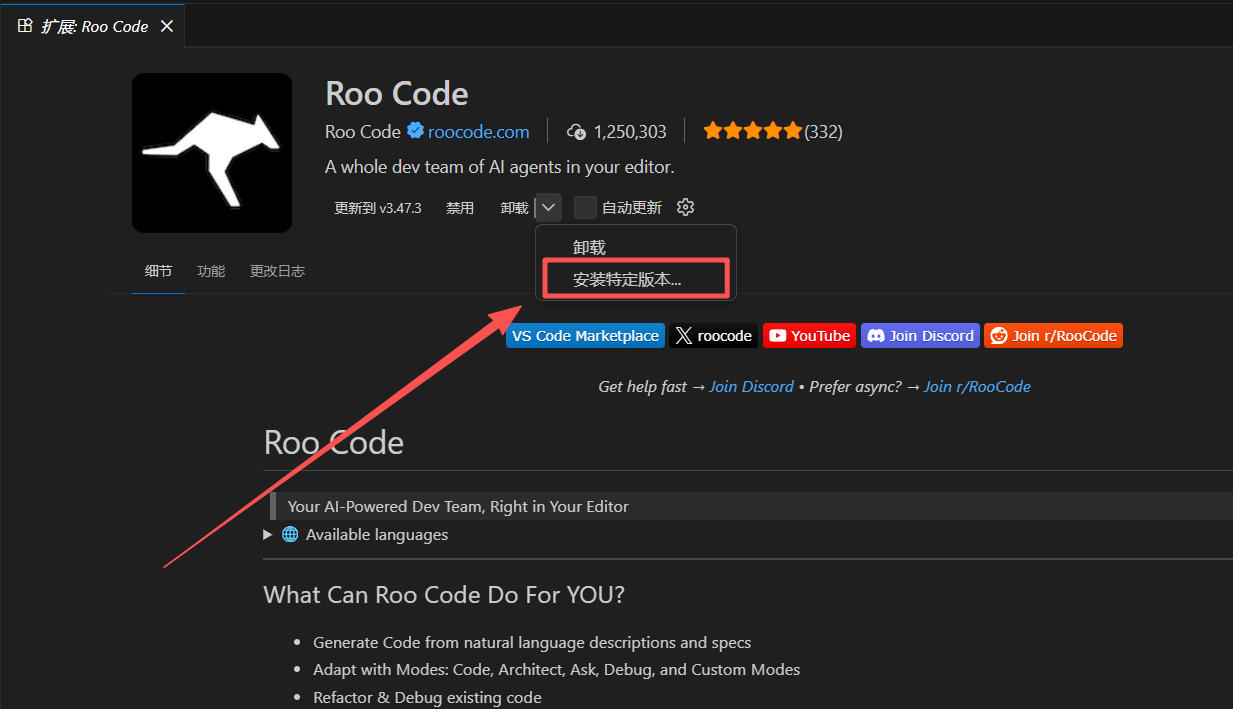The height and width of the screenshot is (709, 1233).
Task: Click the verified publisher badge icon
Action: [x=415, y=131]
